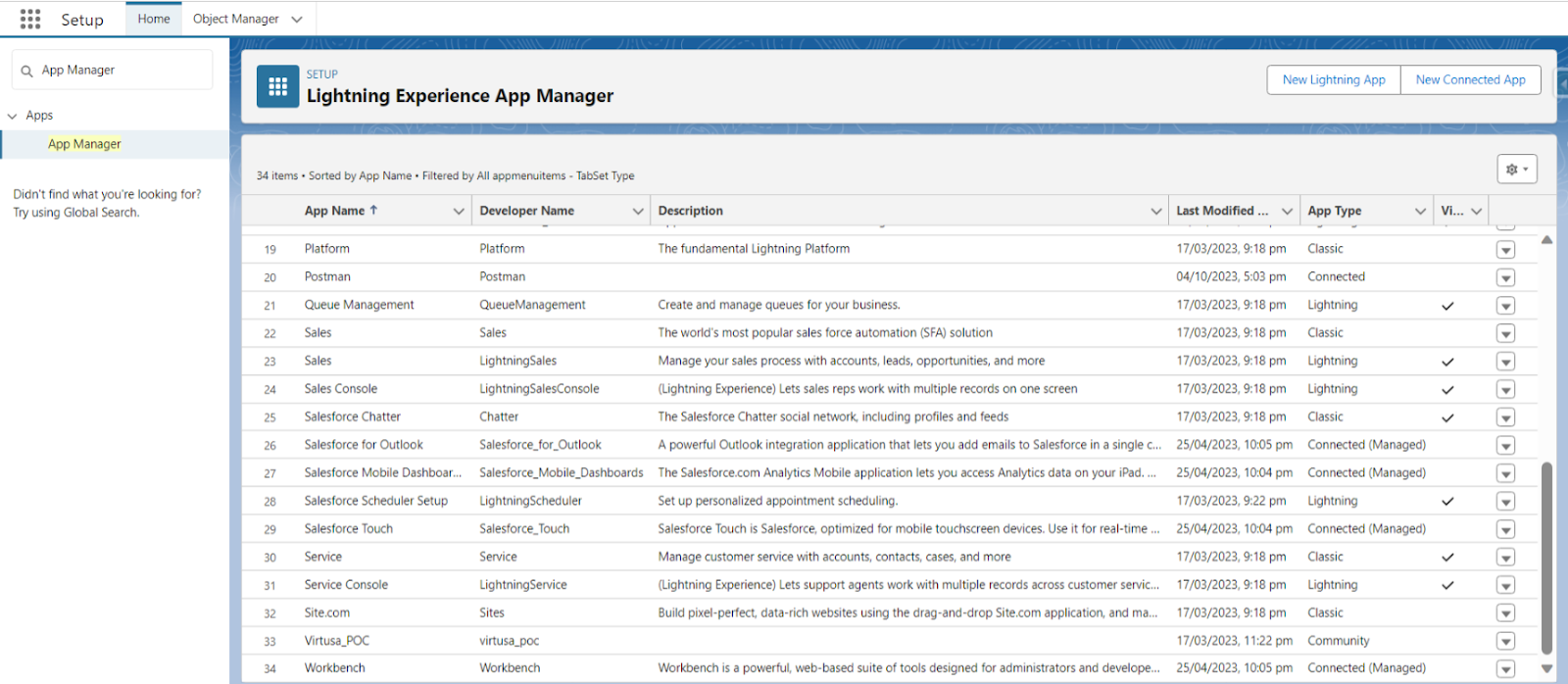Open row actions for Salesforce Touch
Screen dimensions: 1568x684
point(1506,529)
